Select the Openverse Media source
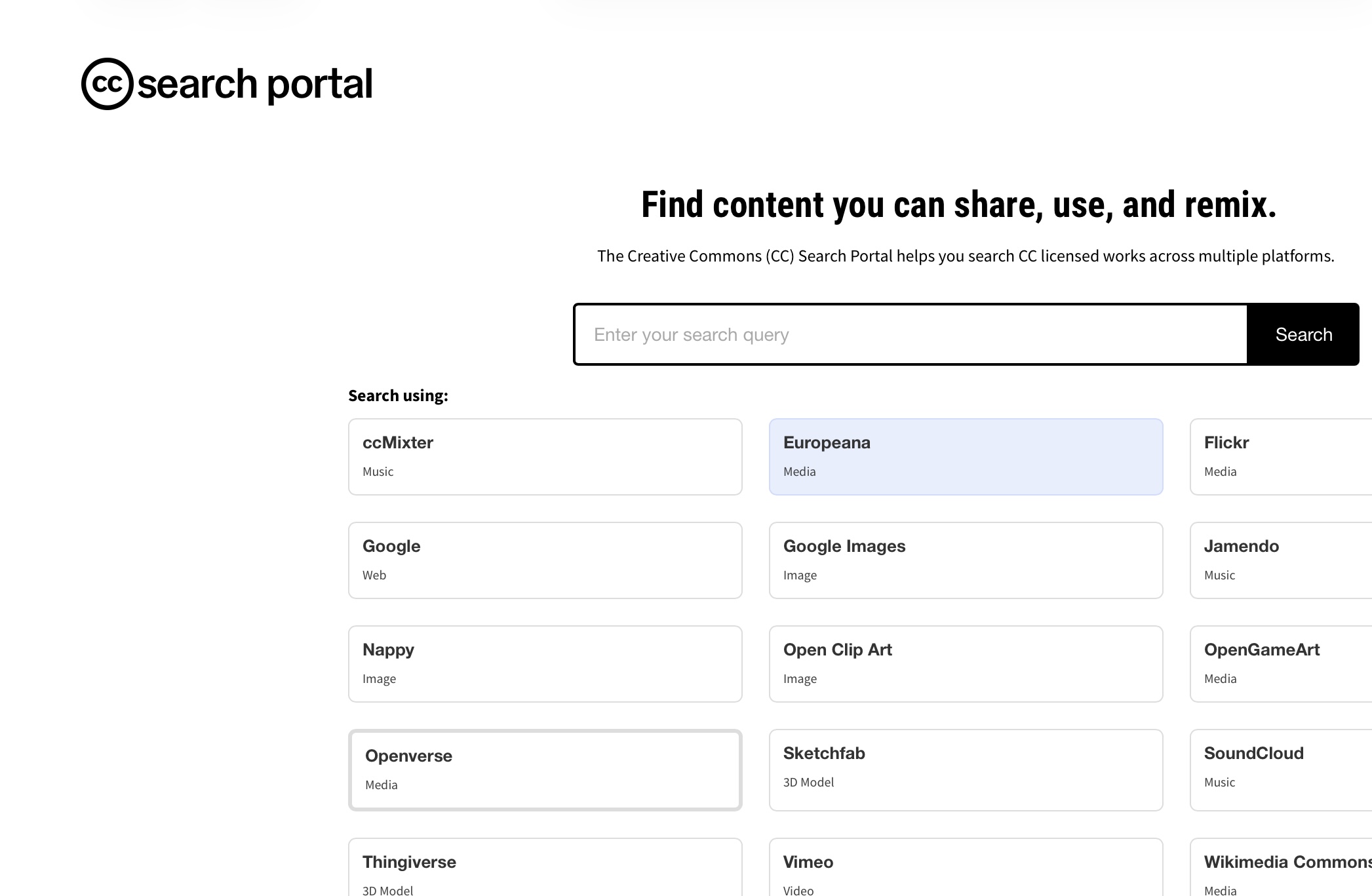The height and width of the screenshot is (896, 1372). tap(545, 770)
